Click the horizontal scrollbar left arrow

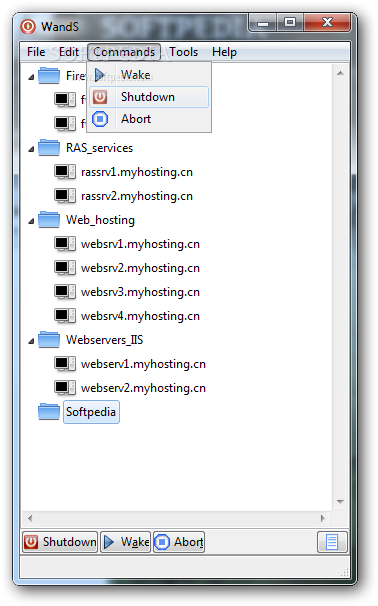(x=30, y=518)
